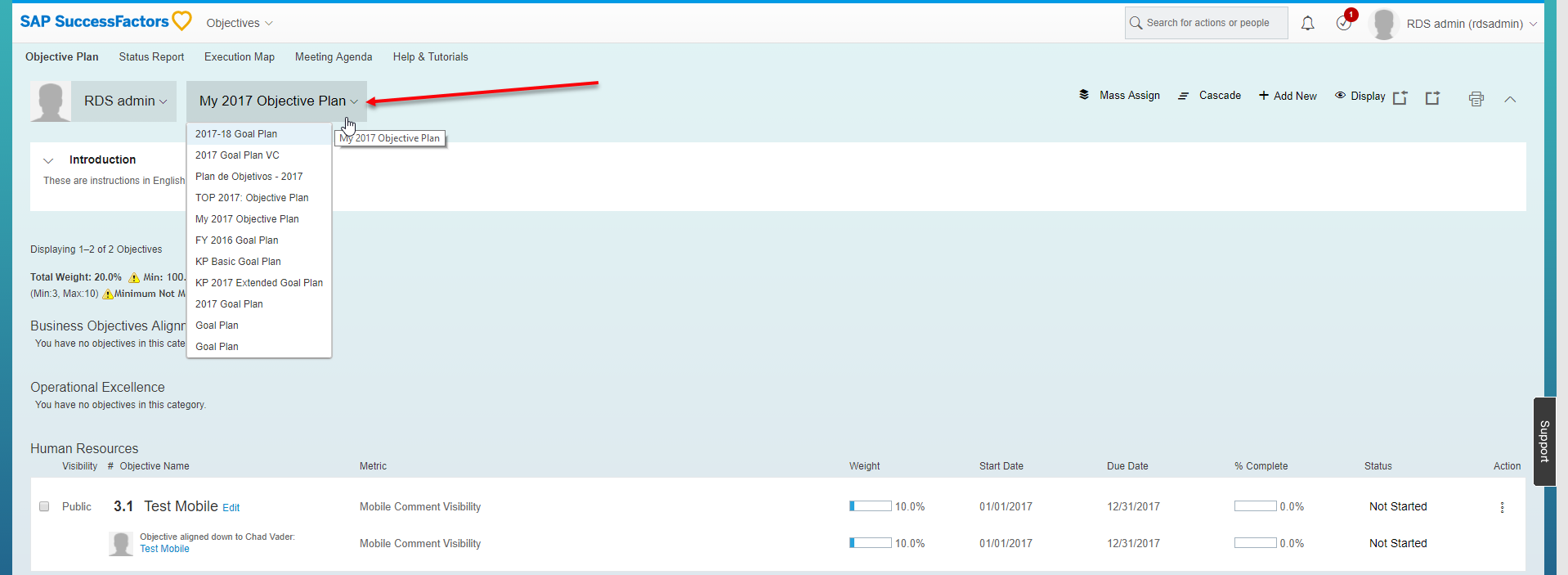This screenshot has height=575, width=1568.
Task: Click the print icon
Action: click(x=1476, y=99)
